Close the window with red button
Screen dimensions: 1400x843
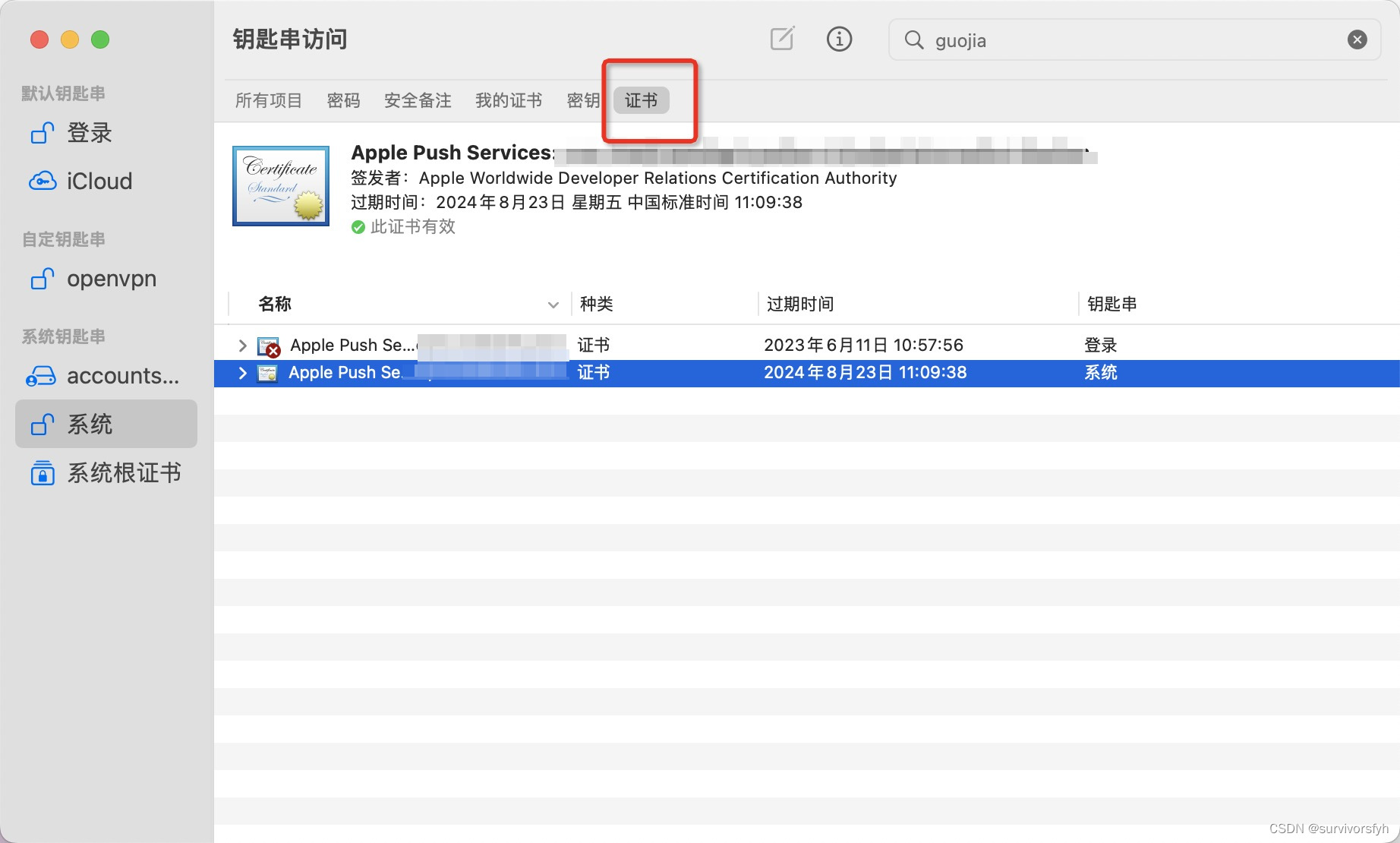[x=39, y=39]
